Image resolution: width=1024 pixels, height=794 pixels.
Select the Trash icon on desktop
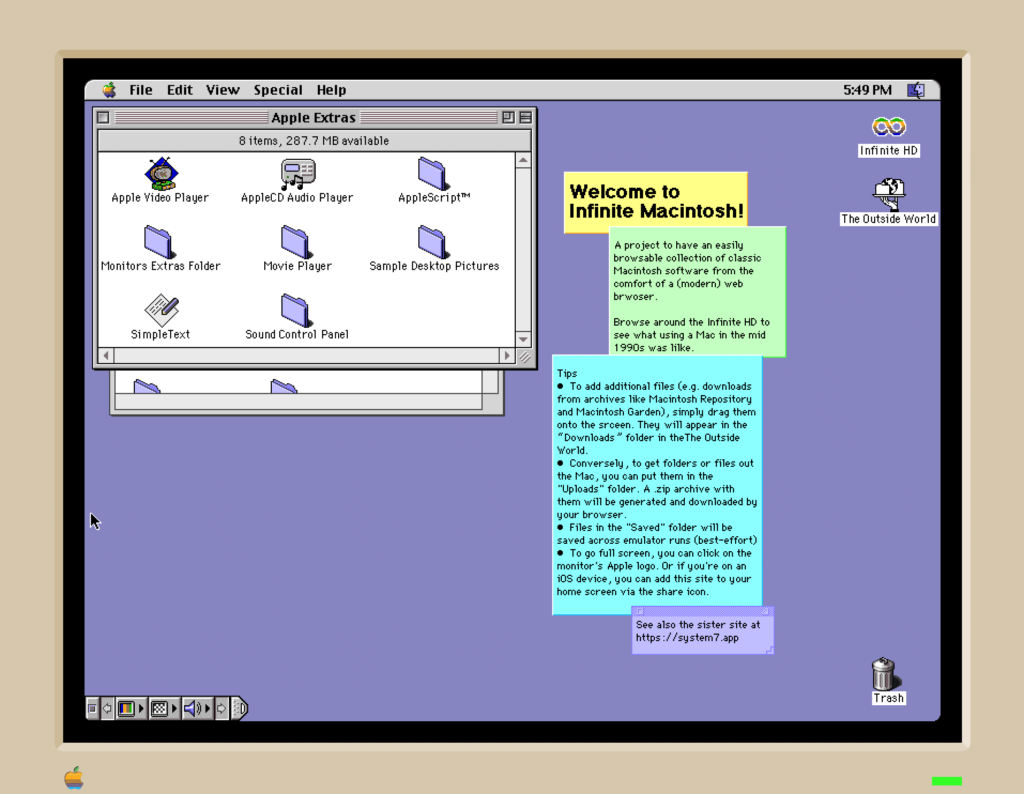(x=884, y=674)
